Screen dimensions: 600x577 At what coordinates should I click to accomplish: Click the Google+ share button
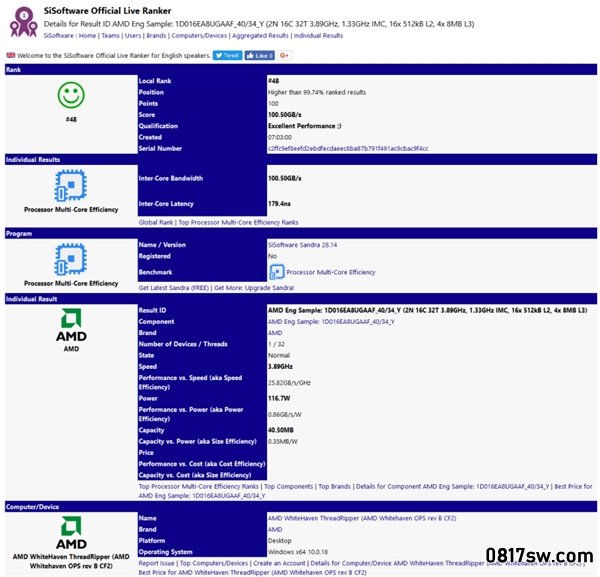coord(284,55)
